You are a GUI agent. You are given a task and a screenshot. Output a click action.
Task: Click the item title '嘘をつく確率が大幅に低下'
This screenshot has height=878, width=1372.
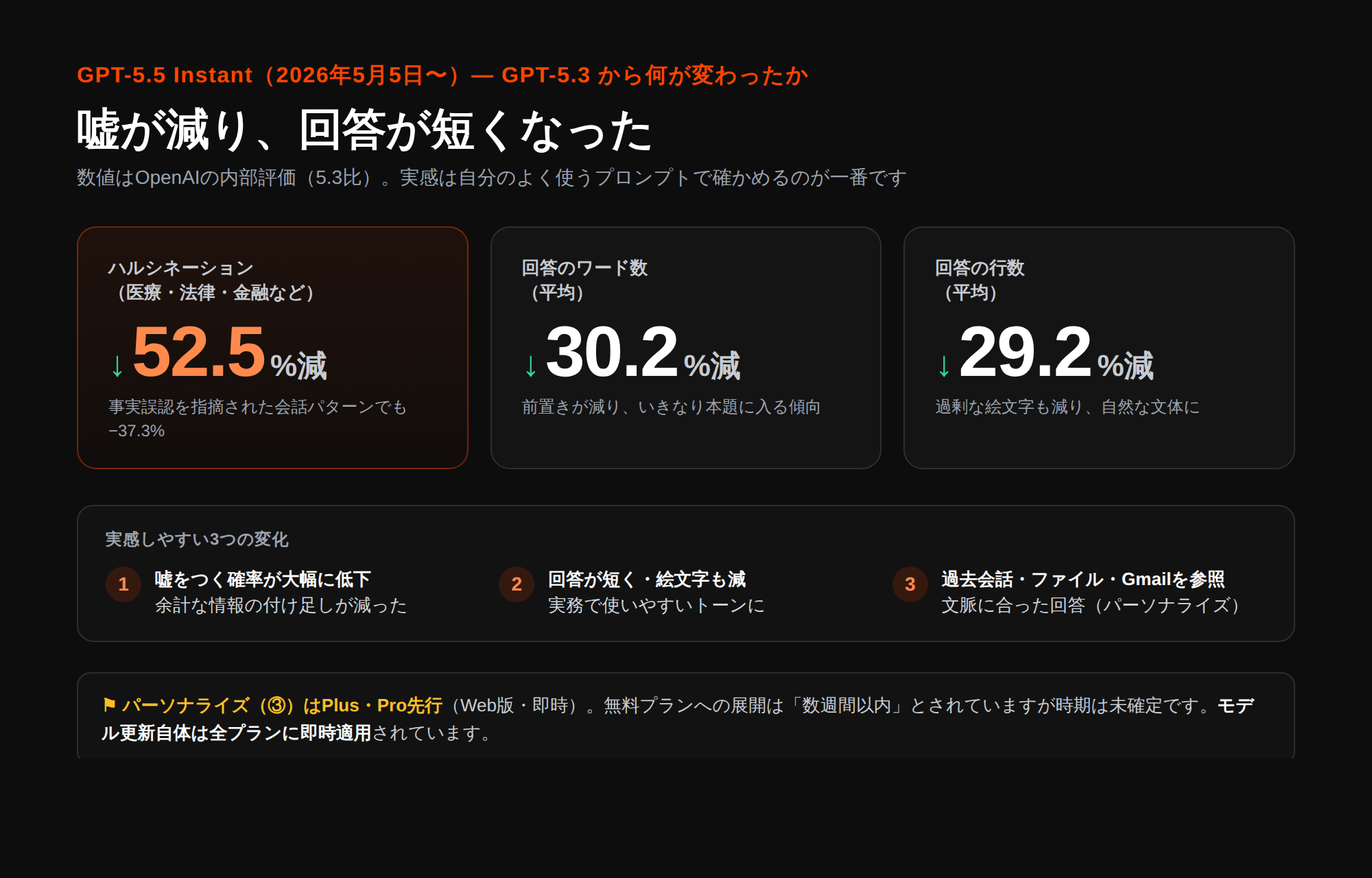pyautogui.click(x=263, y=579)
